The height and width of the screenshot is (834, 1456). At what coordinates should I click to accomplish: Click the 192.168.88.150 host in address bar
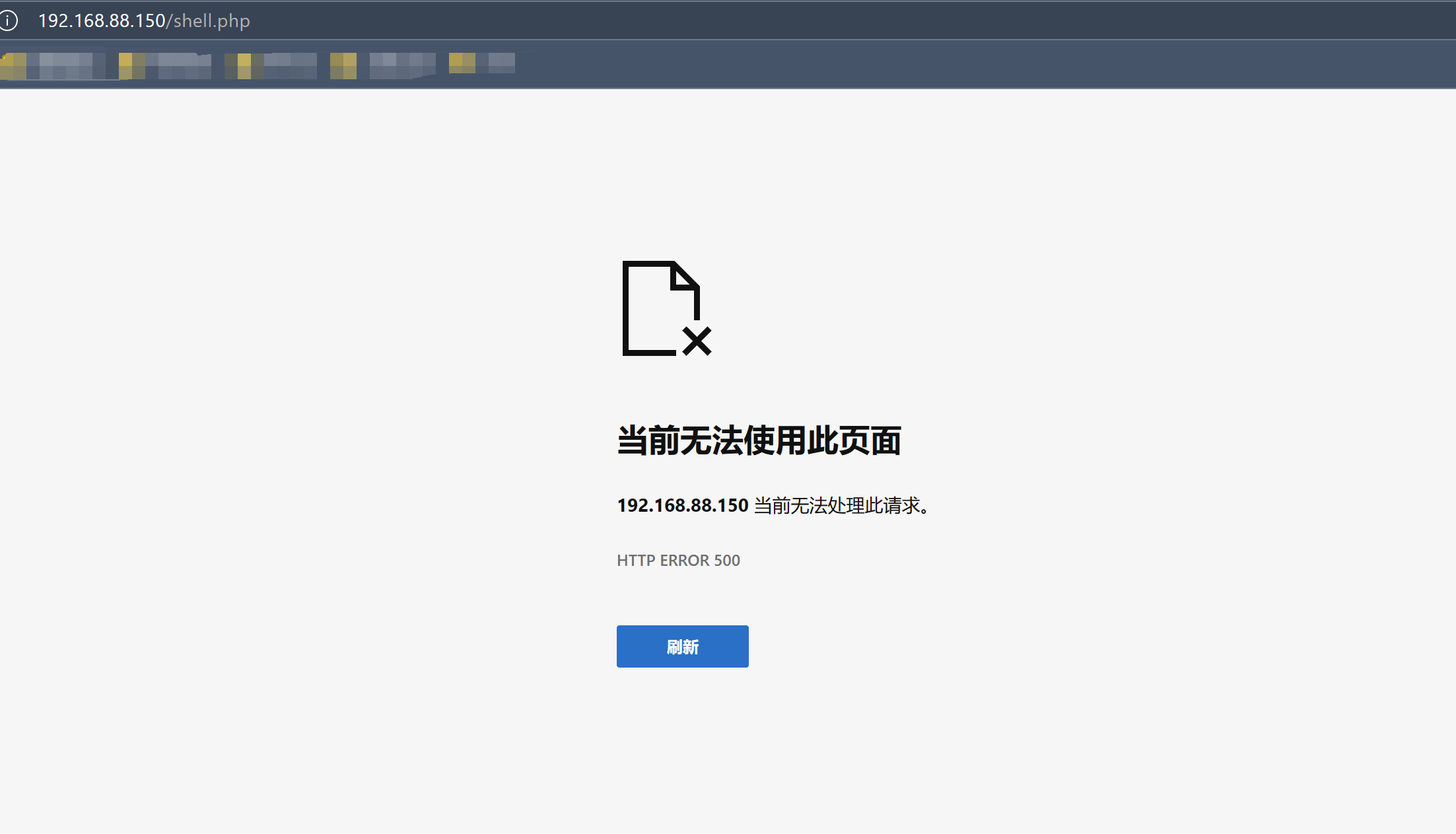point(102,20)
